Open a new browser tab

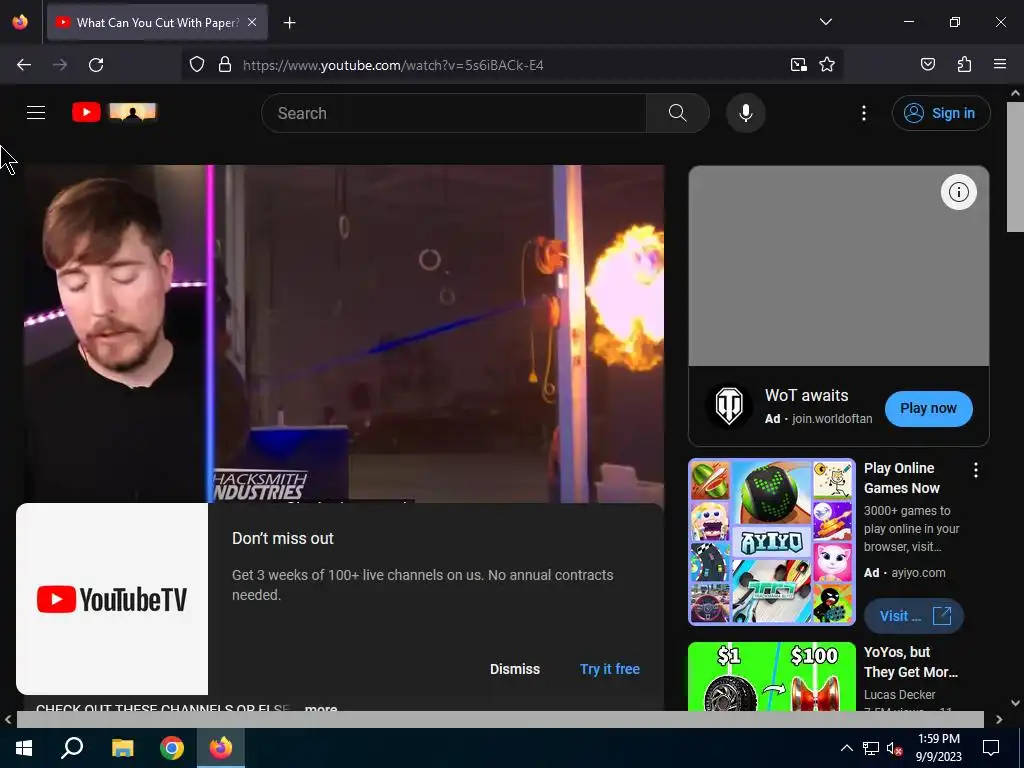tap(289, 23)
